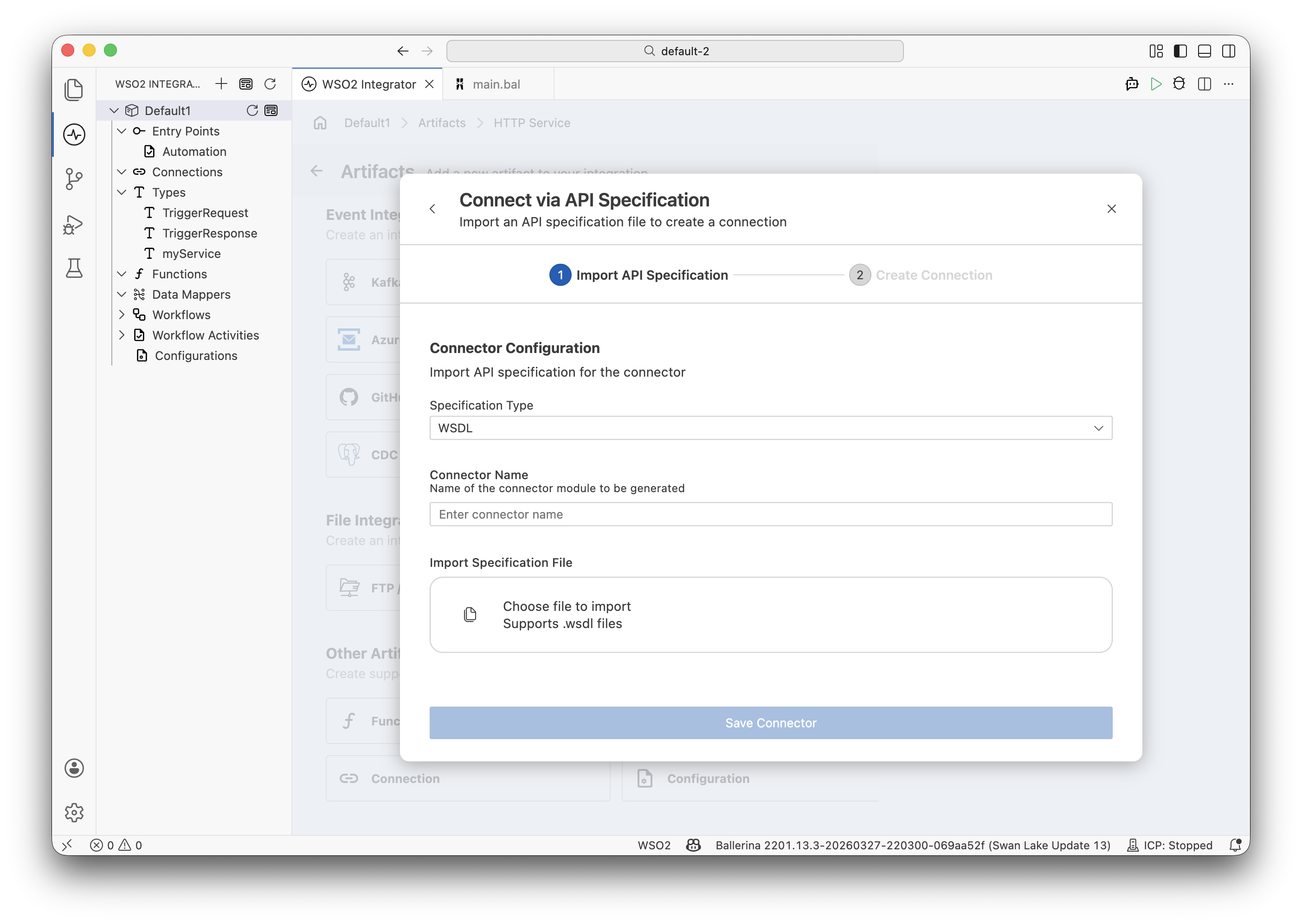Screen dimensions: 1302x924
Task: Toggle the primary side bar
Action: pos(1180,51)
